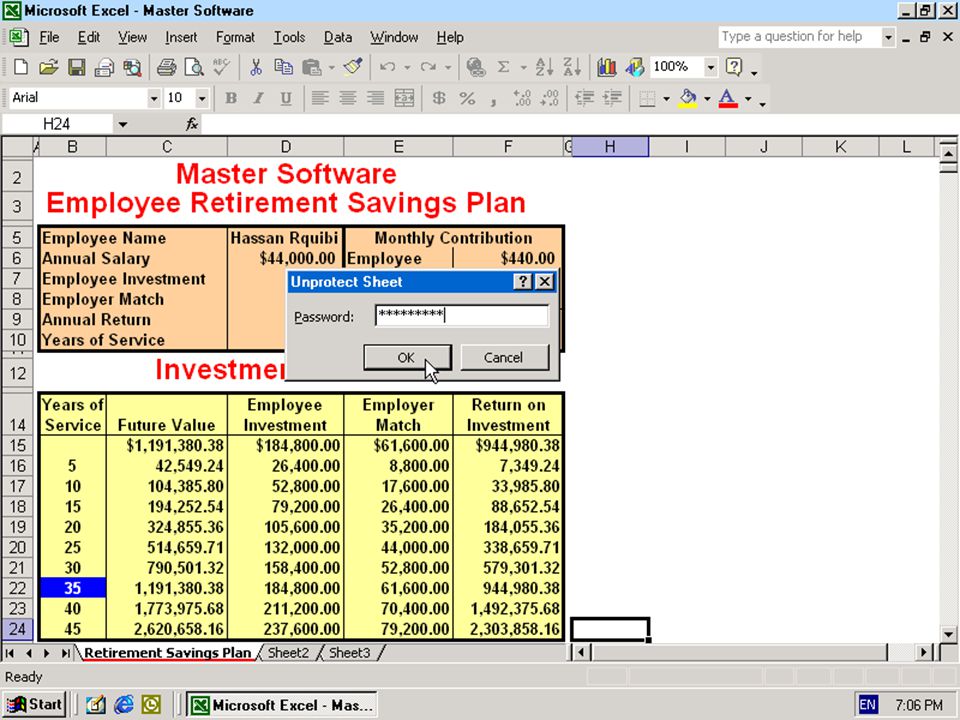Click the Microsoft Excel taskbar button
The width and height of the screenshot is (960, 720).
tap(282, 705)
